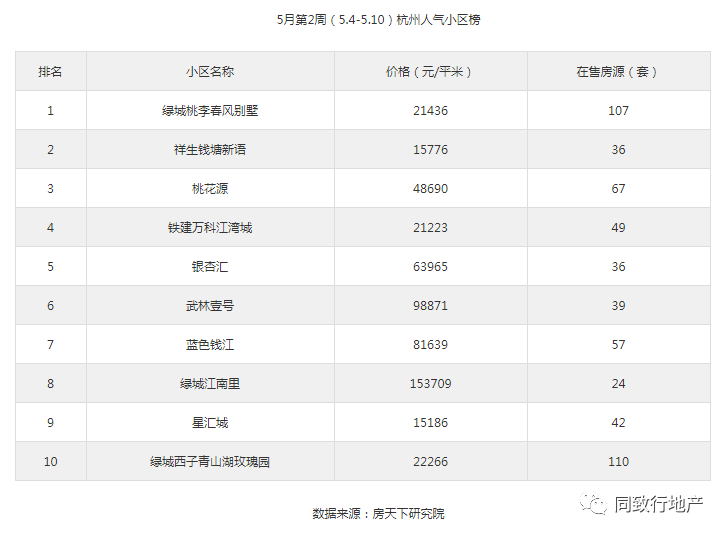This screenshot has height=536, width=727.
Task: Click the price 21223
Action: click(430, 228)
